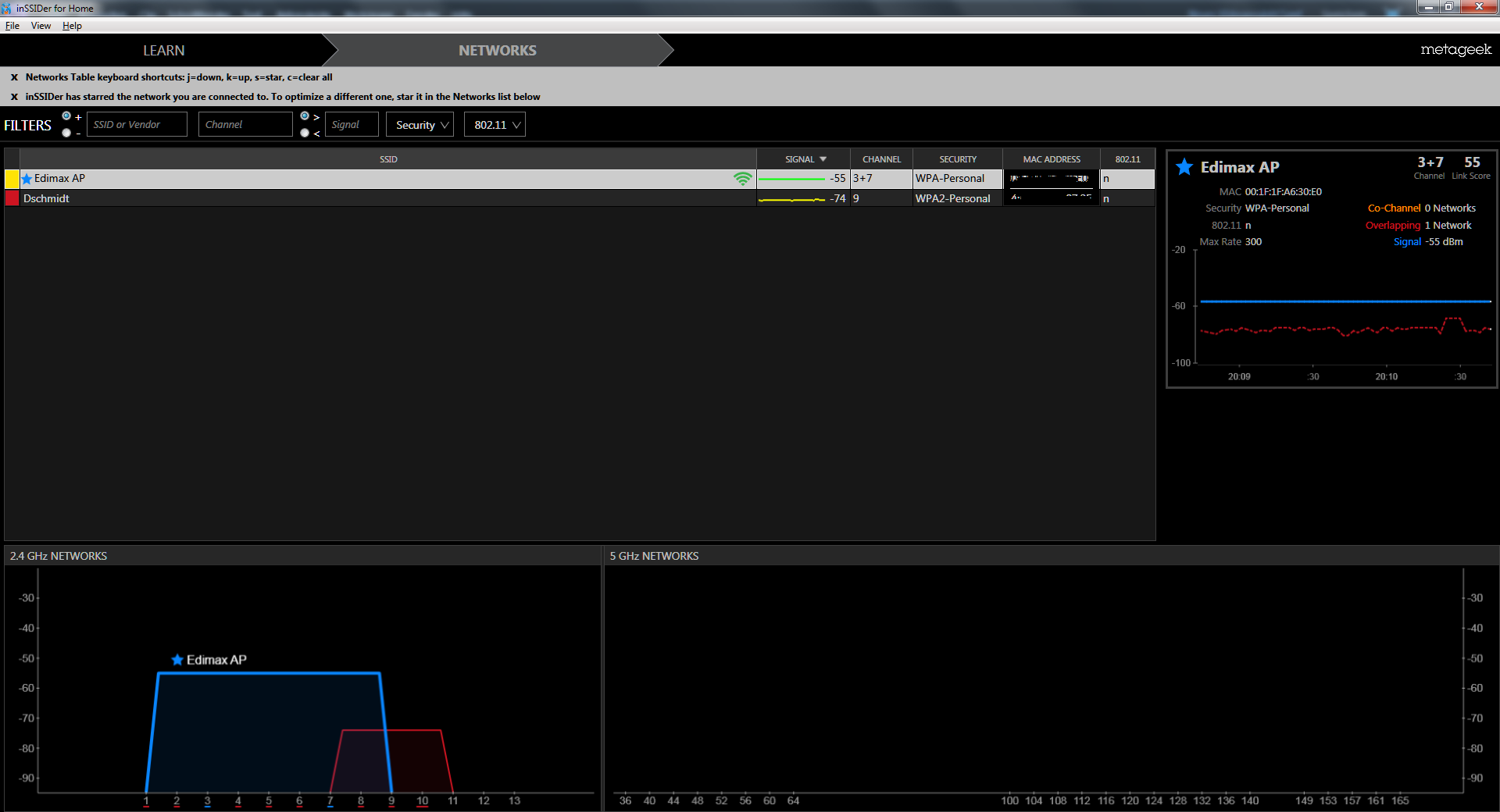The height and width of the screenshot is (812, 1500).
Task: Click the MAC address 00:1F:1F:A6:30:E0
Action: (1284, 192)
